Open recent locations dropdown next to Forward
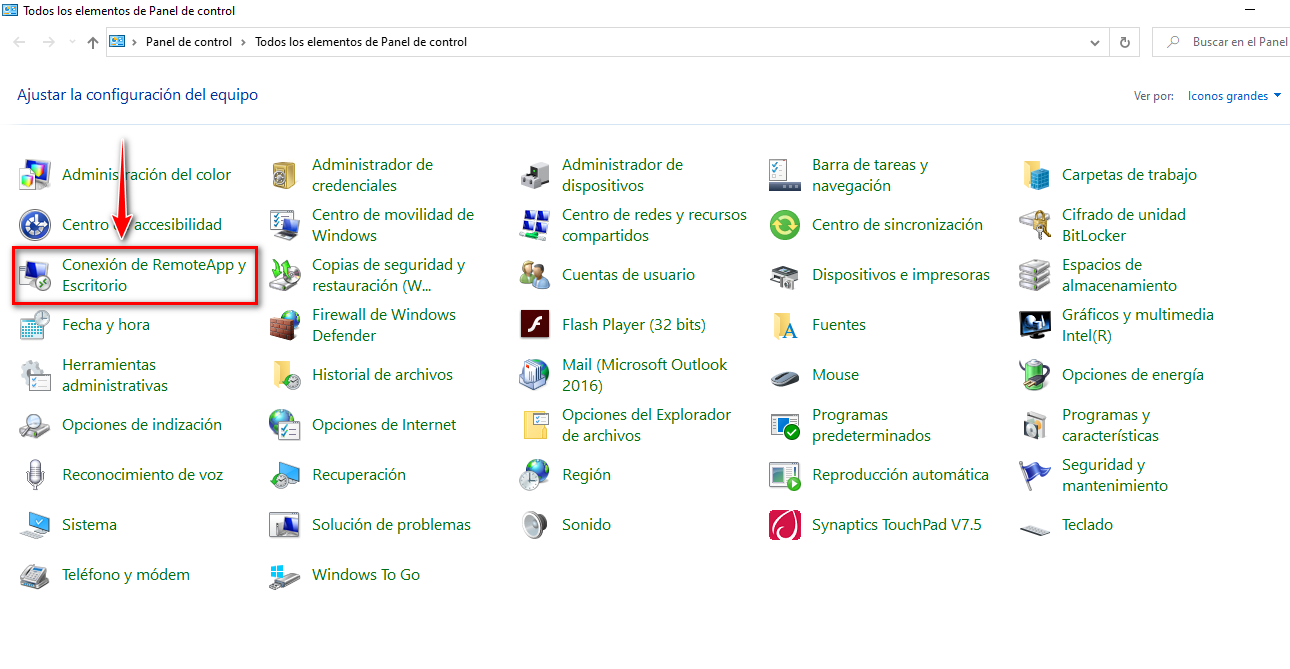1290x669 pixels. pos(72,42)
